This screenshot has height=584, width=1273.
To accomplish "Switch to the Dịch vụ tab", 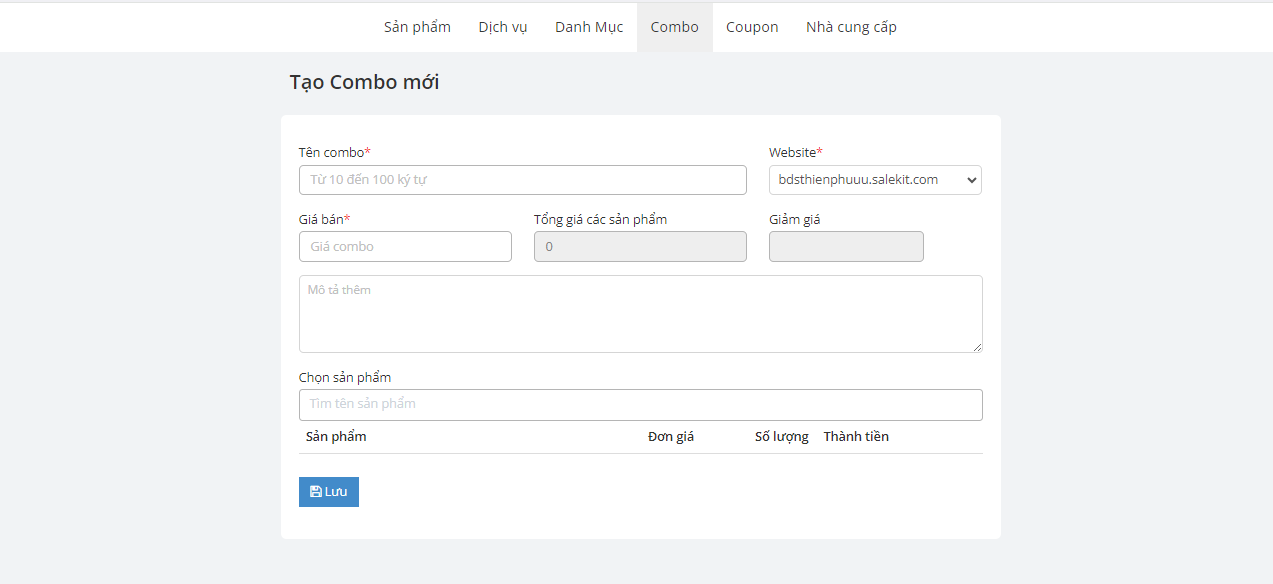I will [x=502, y=27].
